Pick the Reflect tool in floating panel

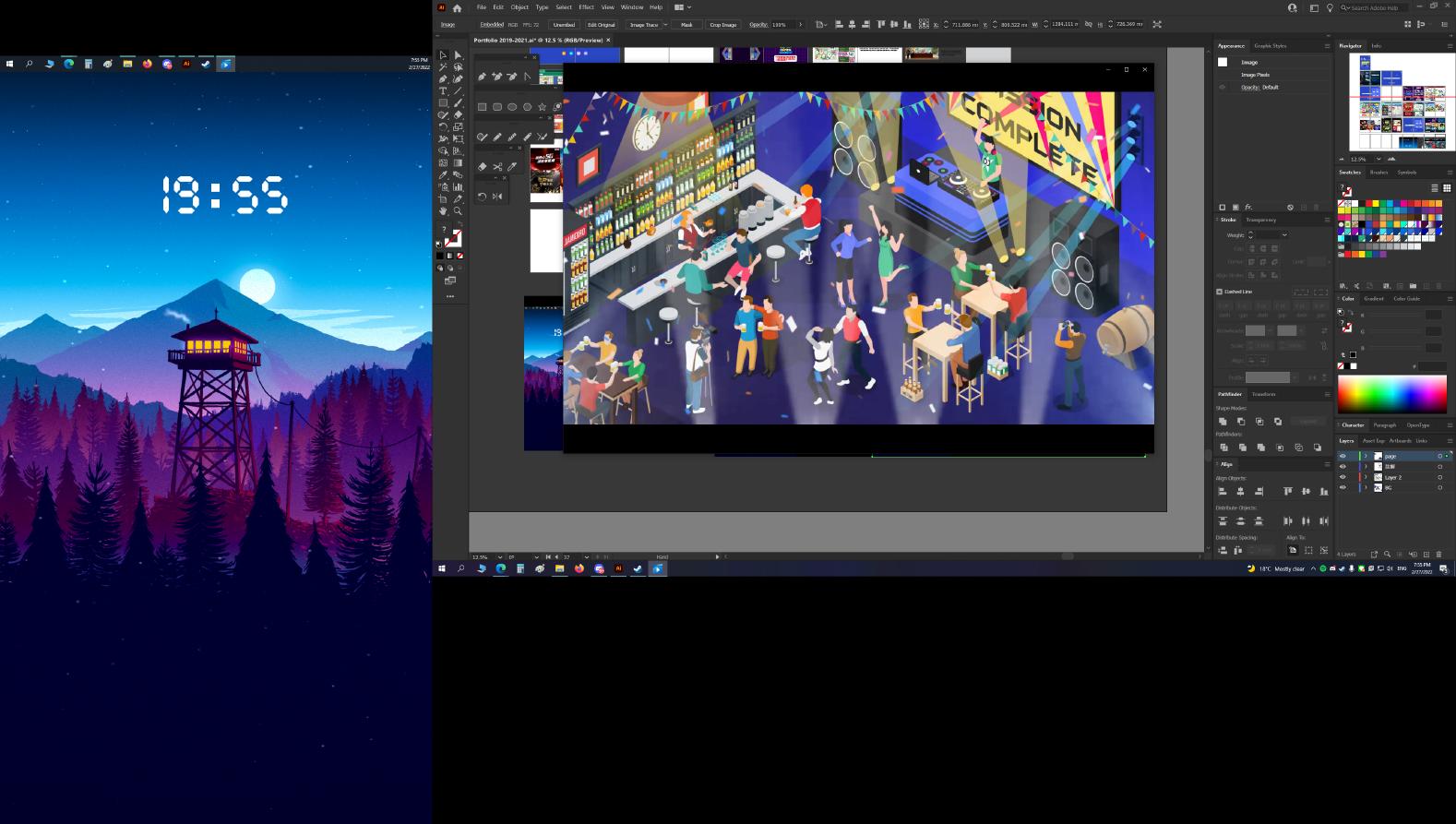pyautogui.click(x=497, y=197)
